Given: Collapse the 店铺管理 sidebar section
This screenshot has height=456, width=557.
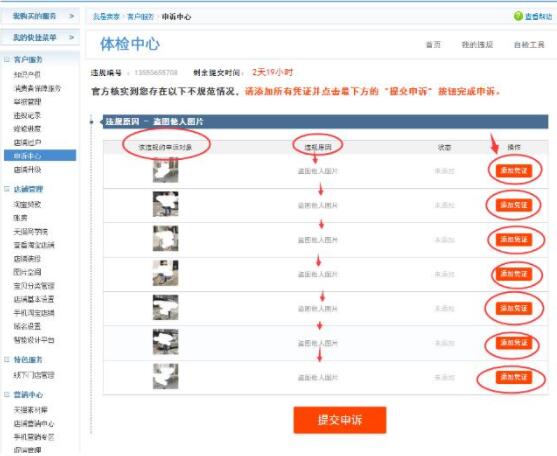Looking at the screenshot, I should coord(7,189).
